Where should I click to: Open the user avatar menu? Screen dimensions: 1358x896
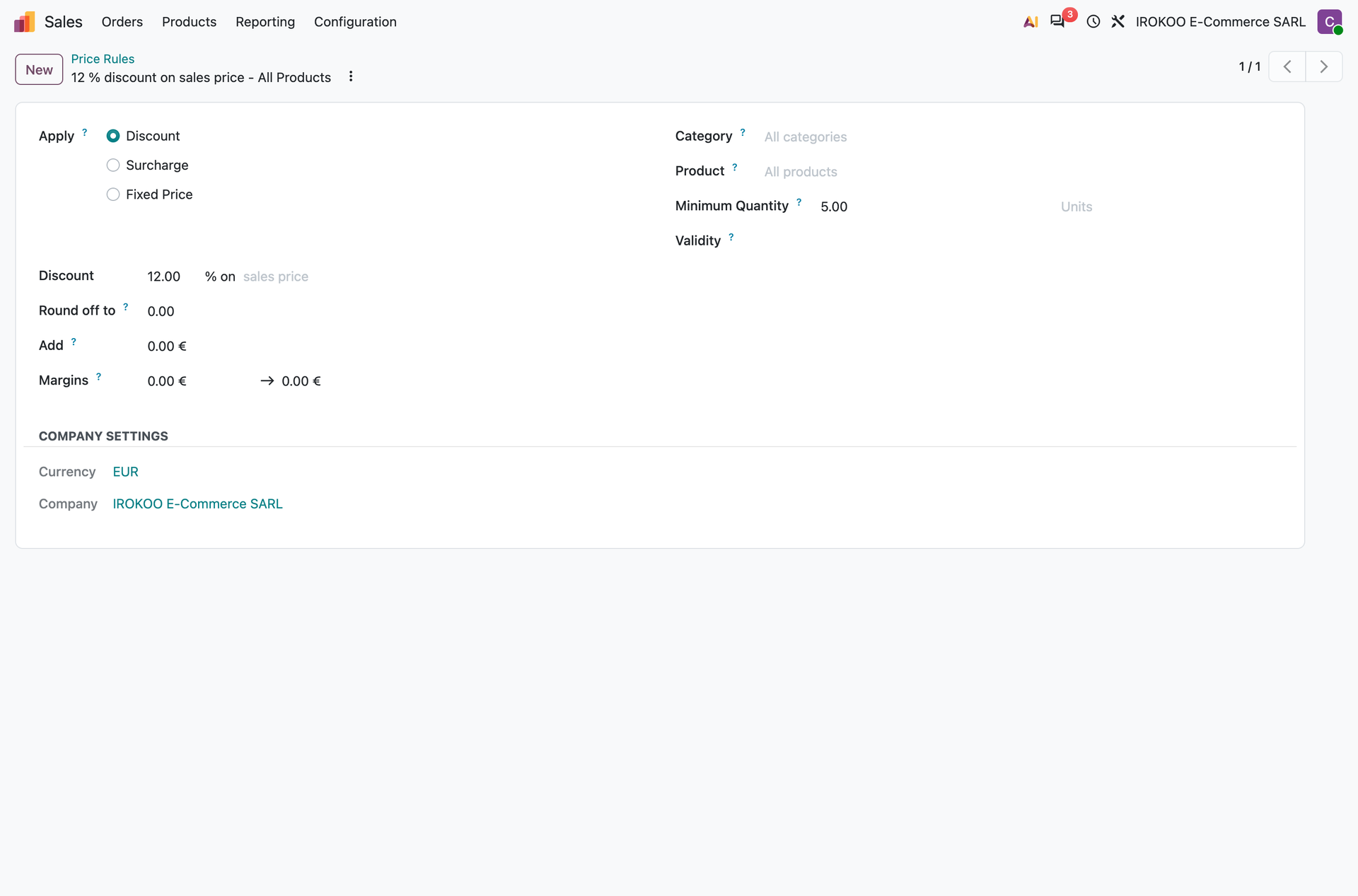click(x=1330, y=22)
